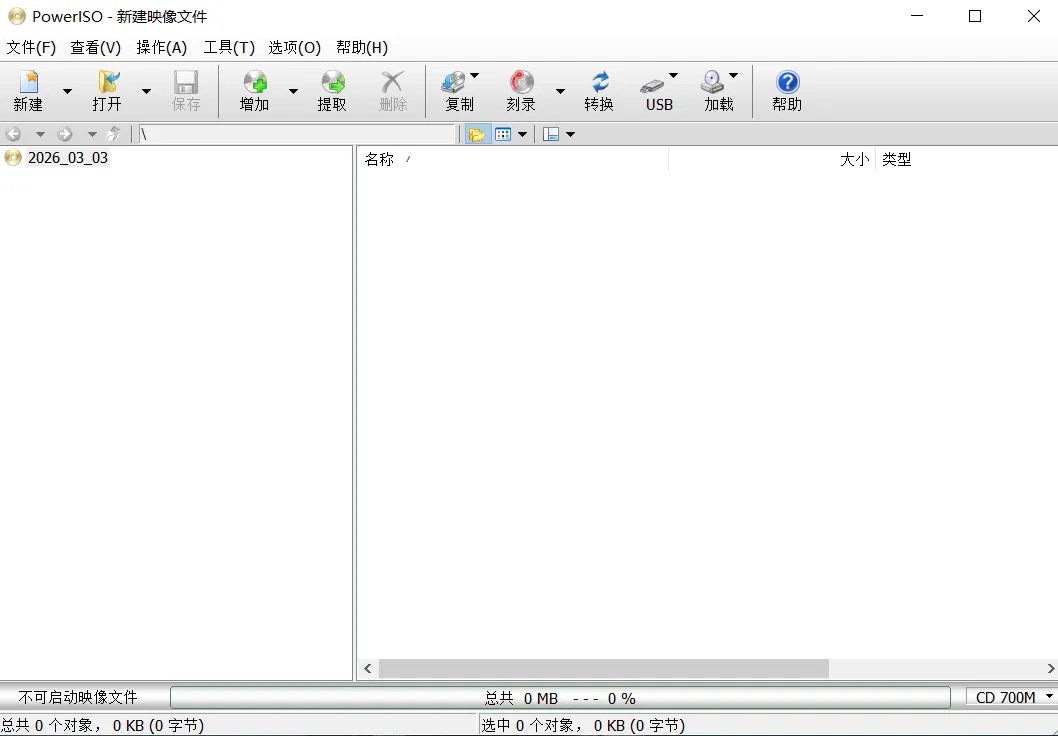This screenshot has height=736, width=1058.
Task: Click the horizontal scrollbar thumb
Action: 604,669
